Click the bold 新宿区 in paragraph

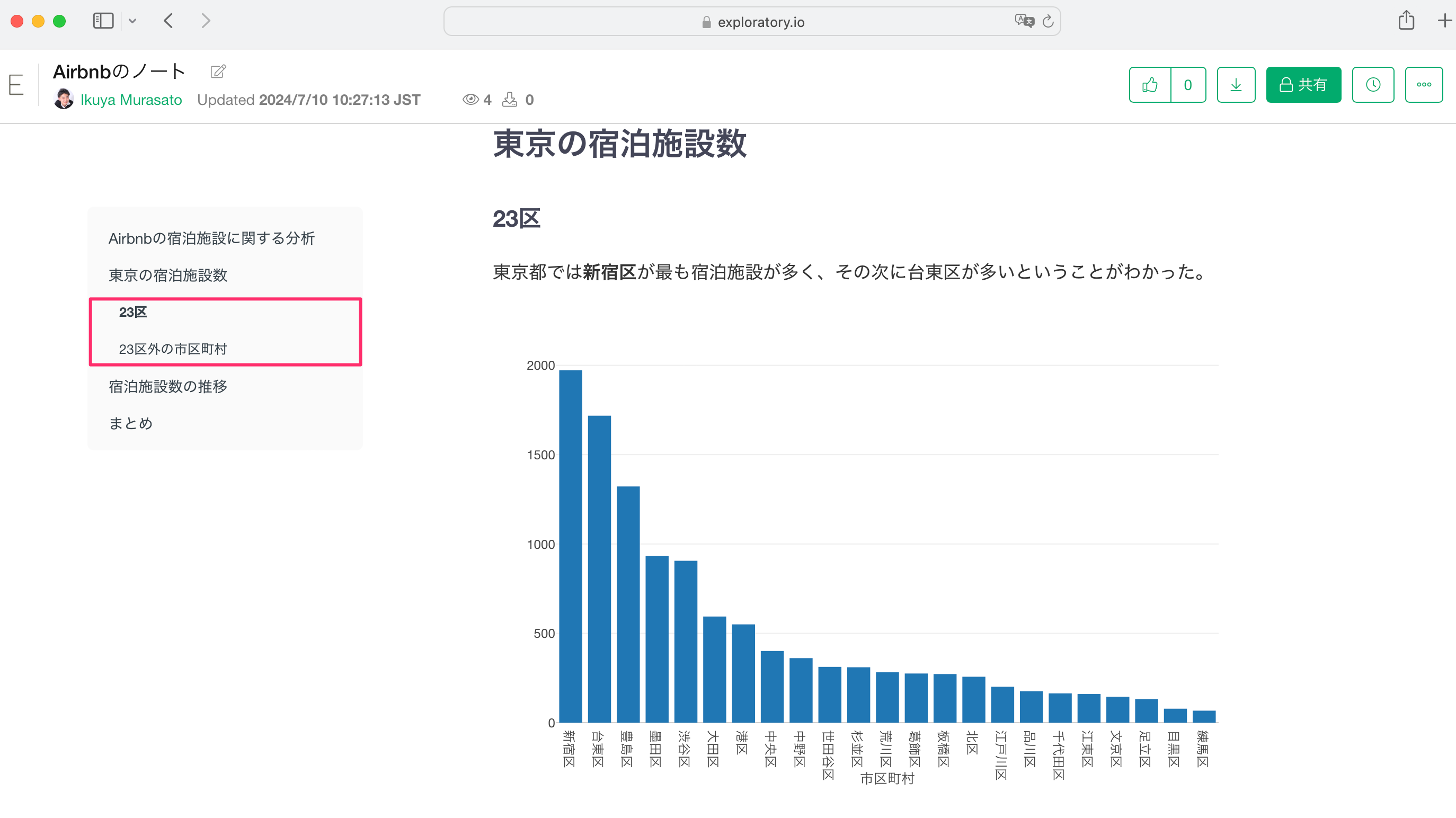pos(610,272)
